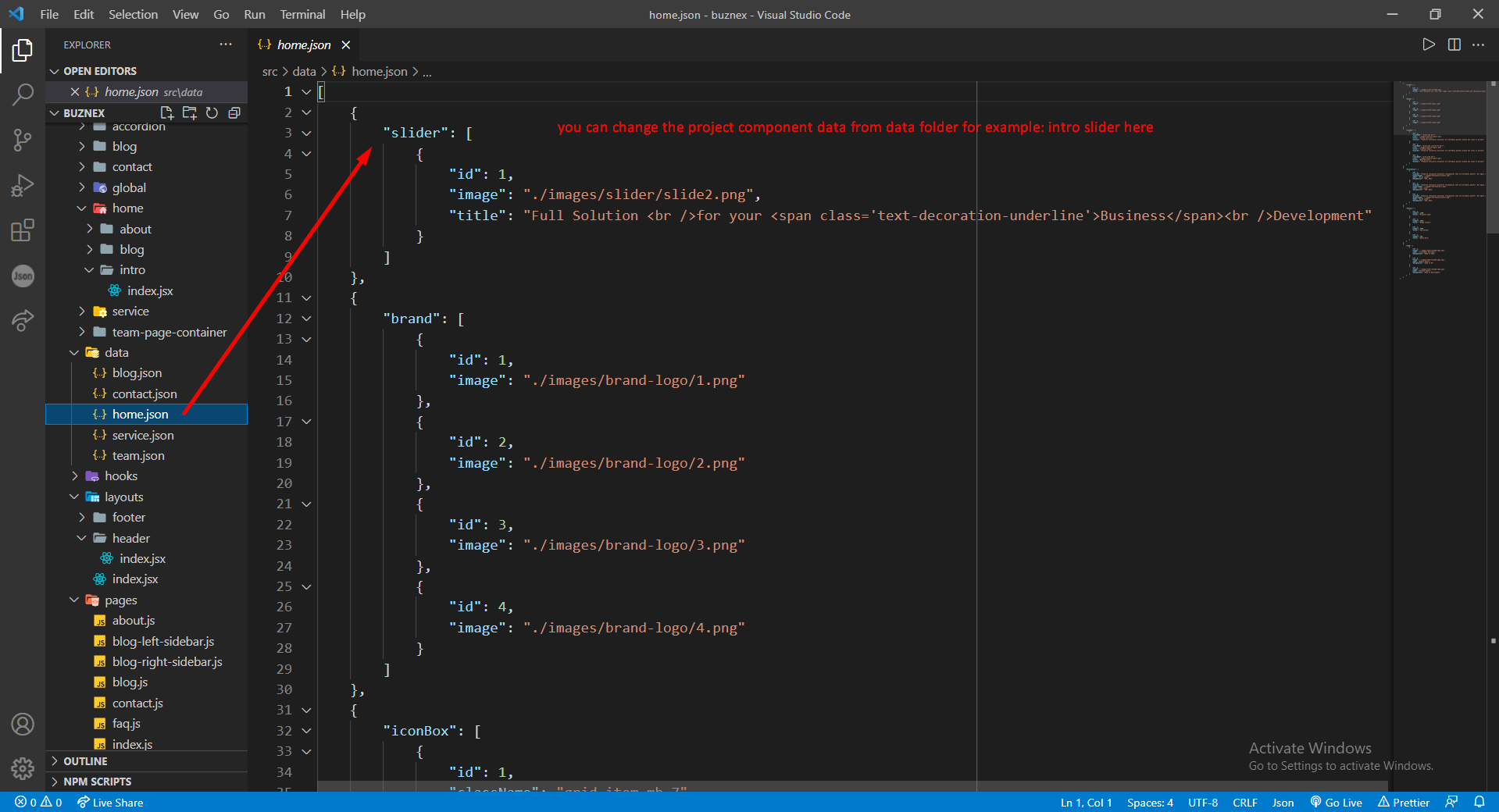Open the Manage gear icon

pos(23,769)
